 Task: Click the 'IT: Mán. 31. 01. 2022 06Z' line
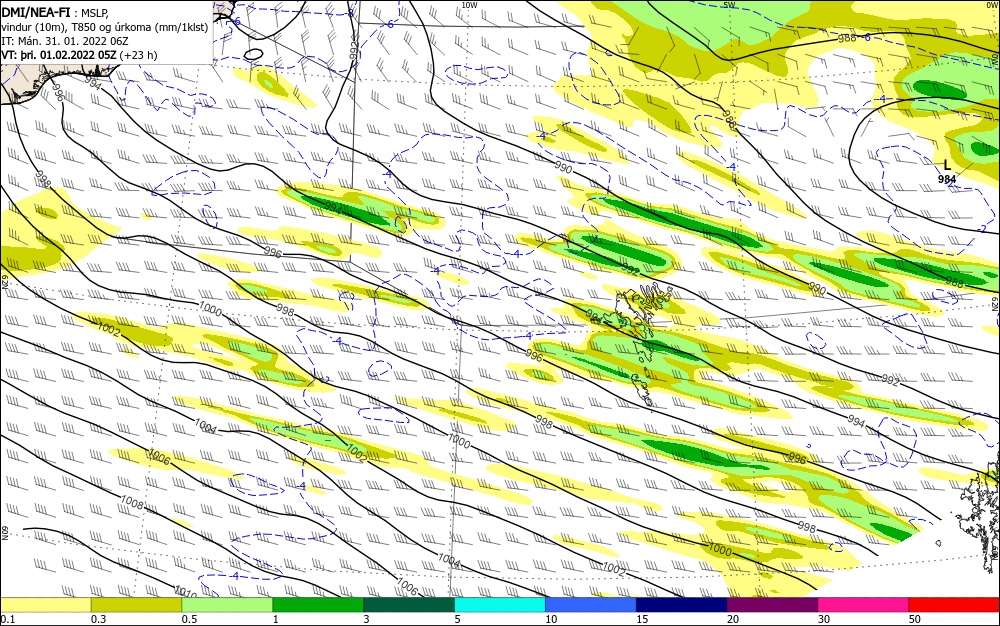[x=65, y=41]
